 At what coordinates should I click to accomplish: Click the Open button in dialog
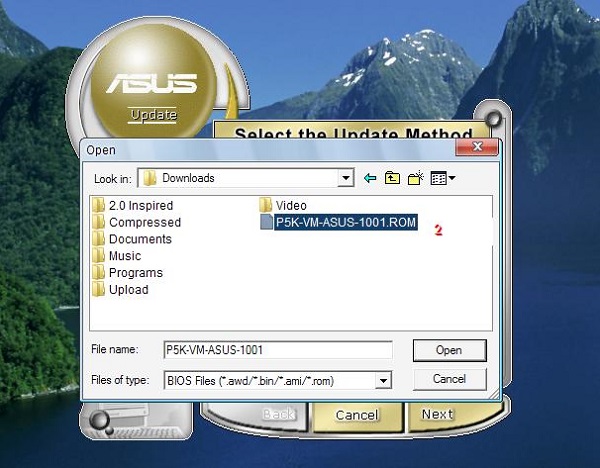450,350
